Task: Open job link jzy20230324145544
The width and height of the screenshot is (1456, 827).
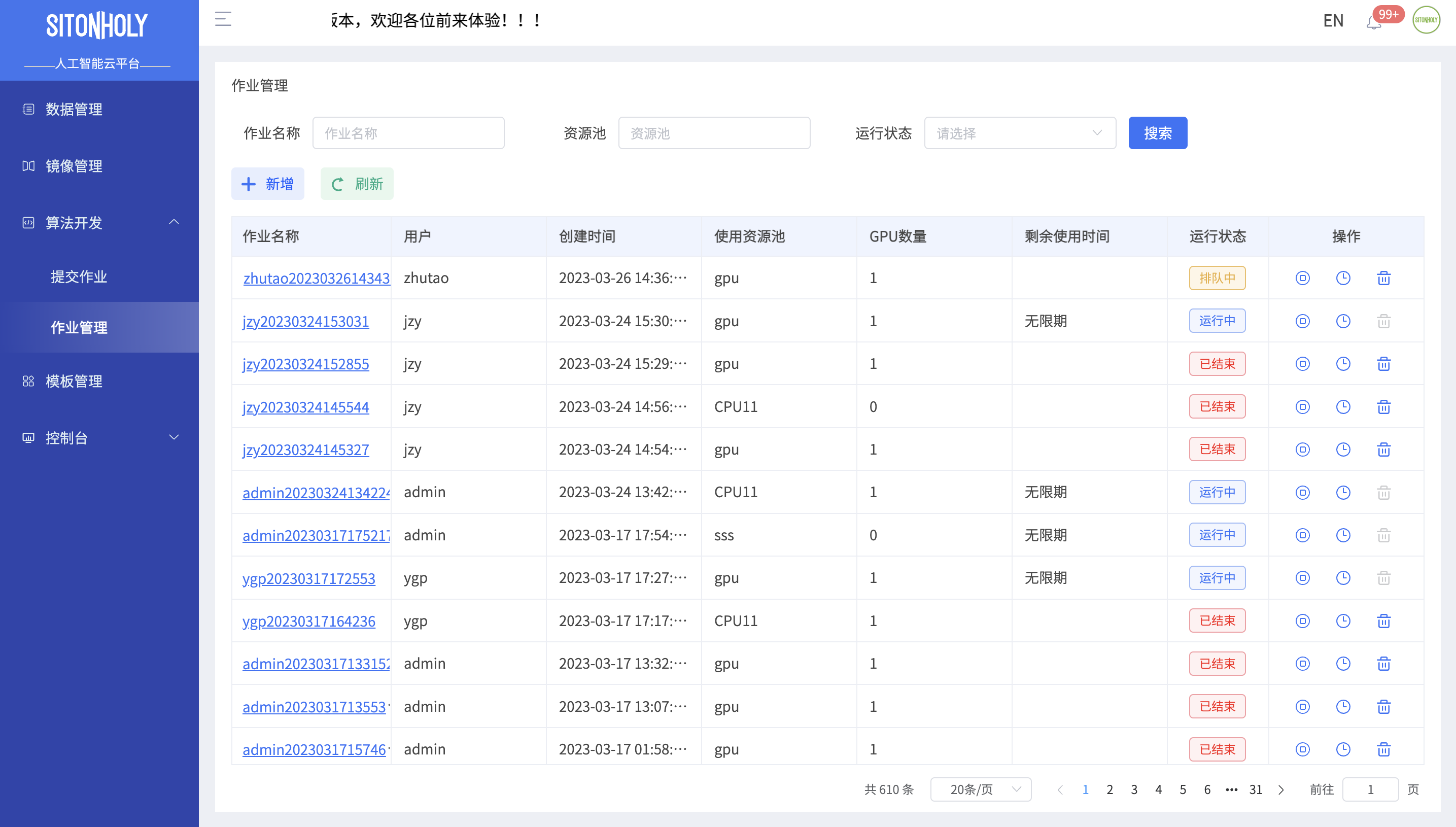Action: click(305, 407)
